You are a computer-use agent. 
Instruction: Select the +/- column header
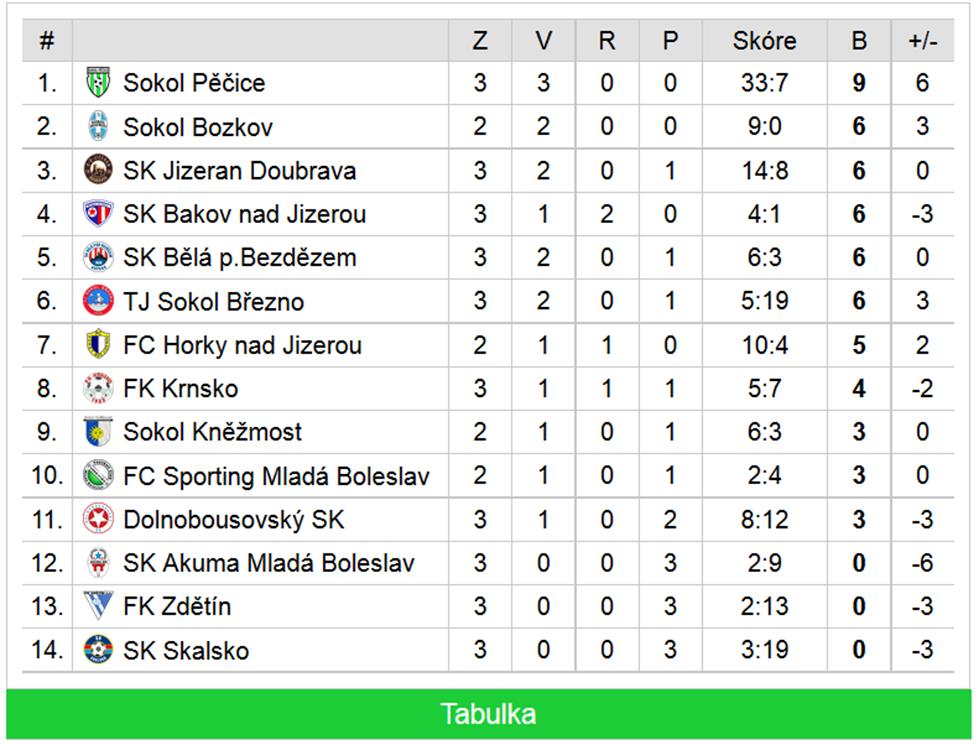[923, 41]
